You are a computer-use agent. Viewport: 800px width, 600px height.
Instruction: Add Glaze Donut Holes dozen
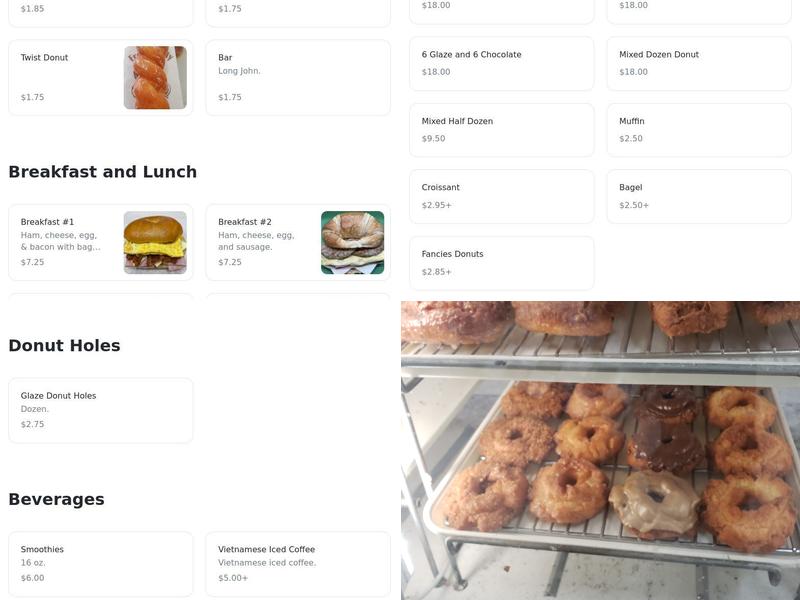pos(101,410)
